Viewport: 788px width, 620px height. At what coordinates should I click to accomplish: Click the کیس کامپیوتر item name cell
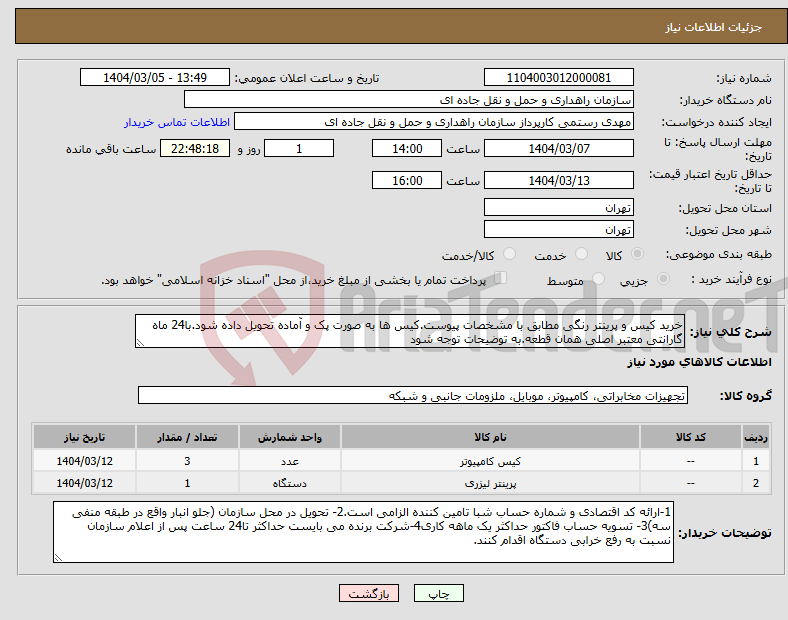click(x=490, y=461)
